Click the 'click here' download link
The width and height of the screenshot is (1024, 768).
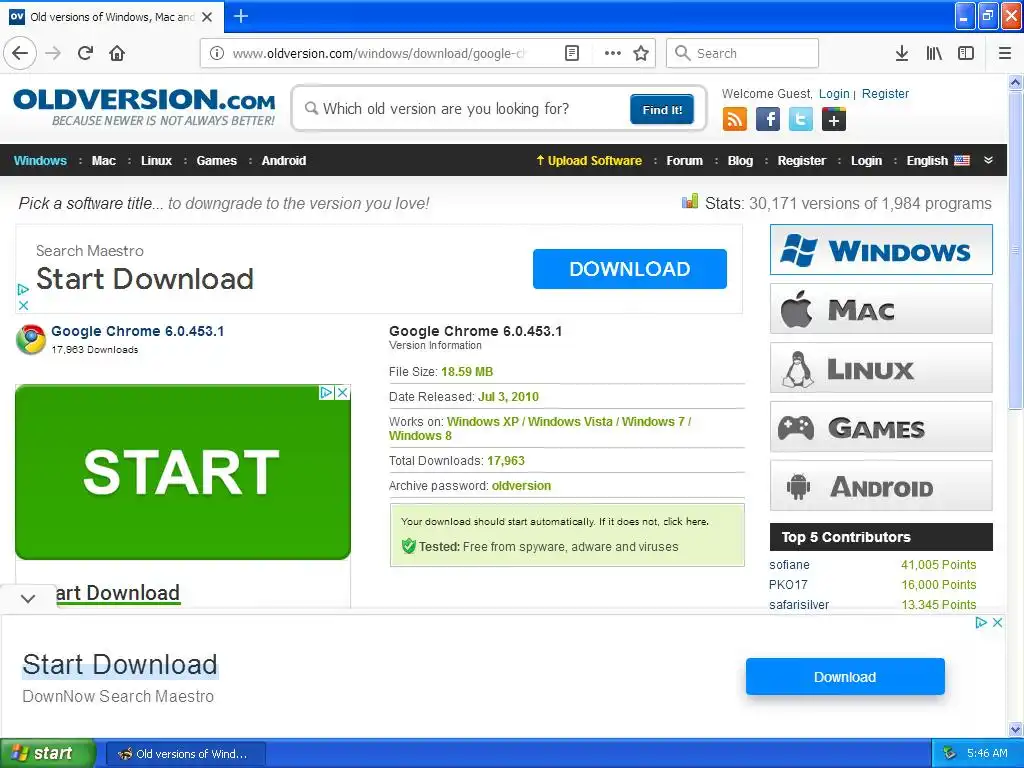point(685,521)
